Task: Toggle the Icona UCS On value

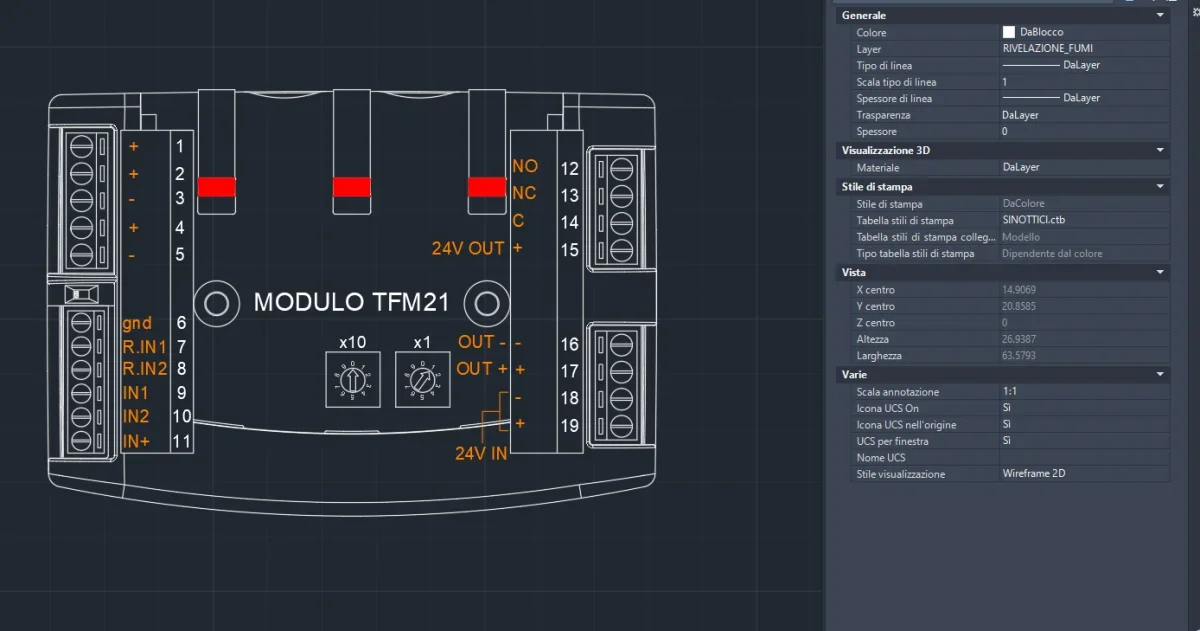Action: [x=1083, y=408]
